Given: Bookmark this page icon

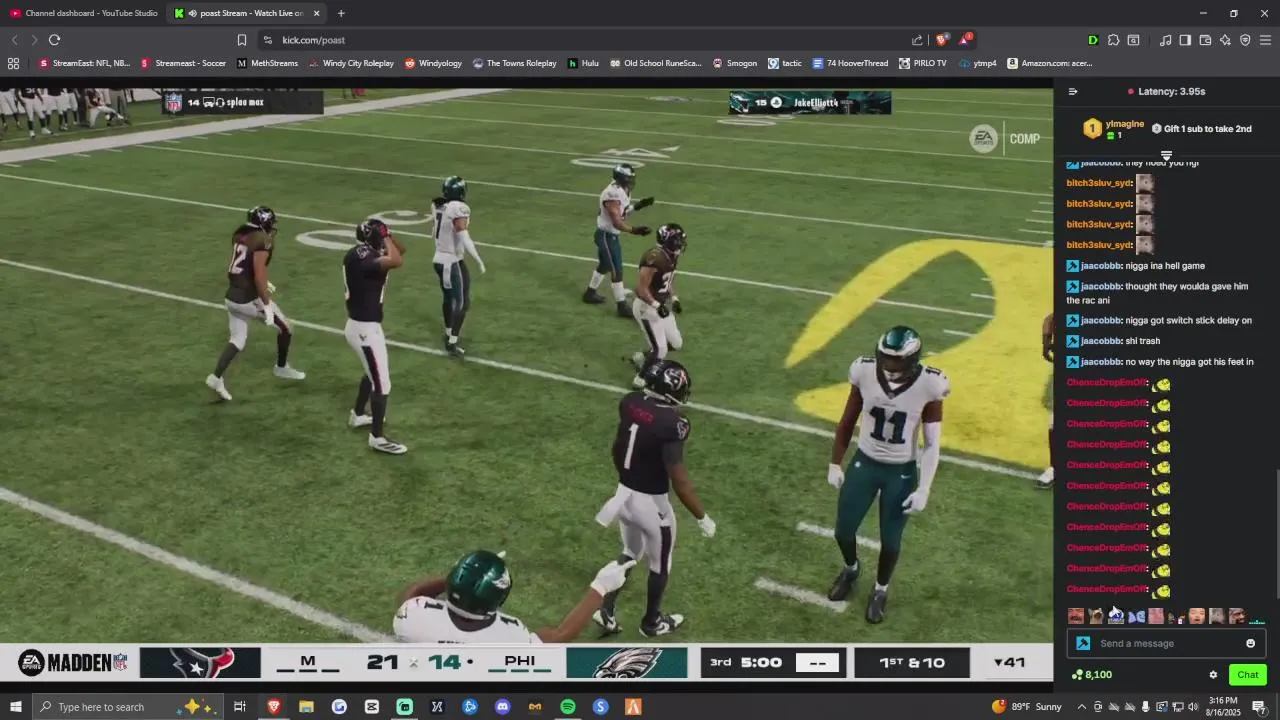Looking at the screenshot, I should [242, 40].
